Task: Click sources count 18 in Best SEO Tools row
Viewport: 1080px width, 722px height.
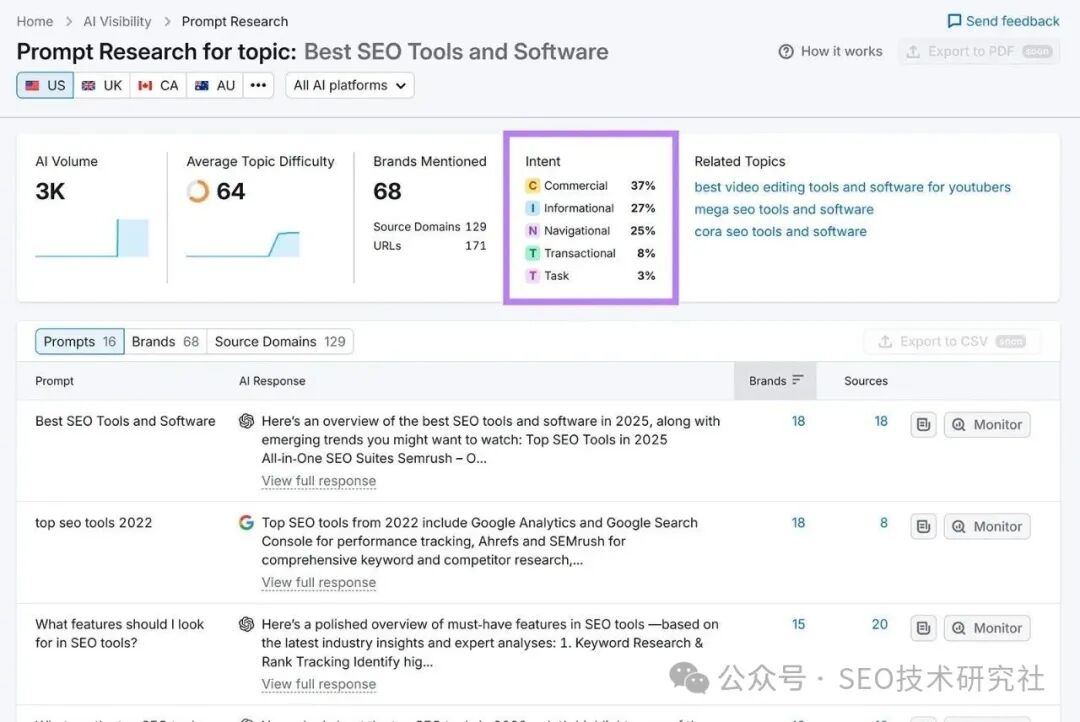Action: tap(881, 421)
